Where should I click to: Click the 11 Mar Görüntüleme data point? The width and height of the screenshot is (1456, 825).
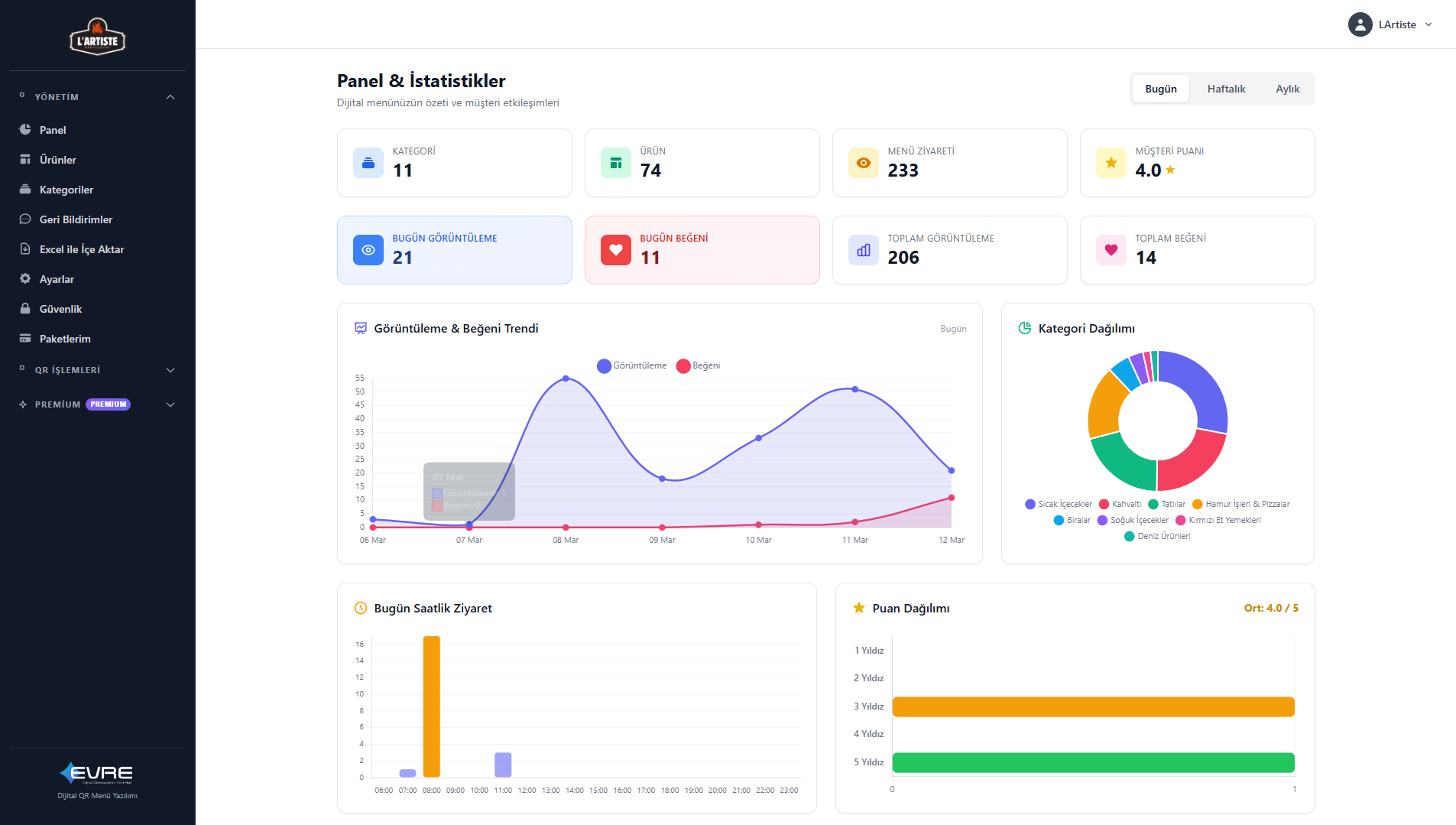(854, 389)
